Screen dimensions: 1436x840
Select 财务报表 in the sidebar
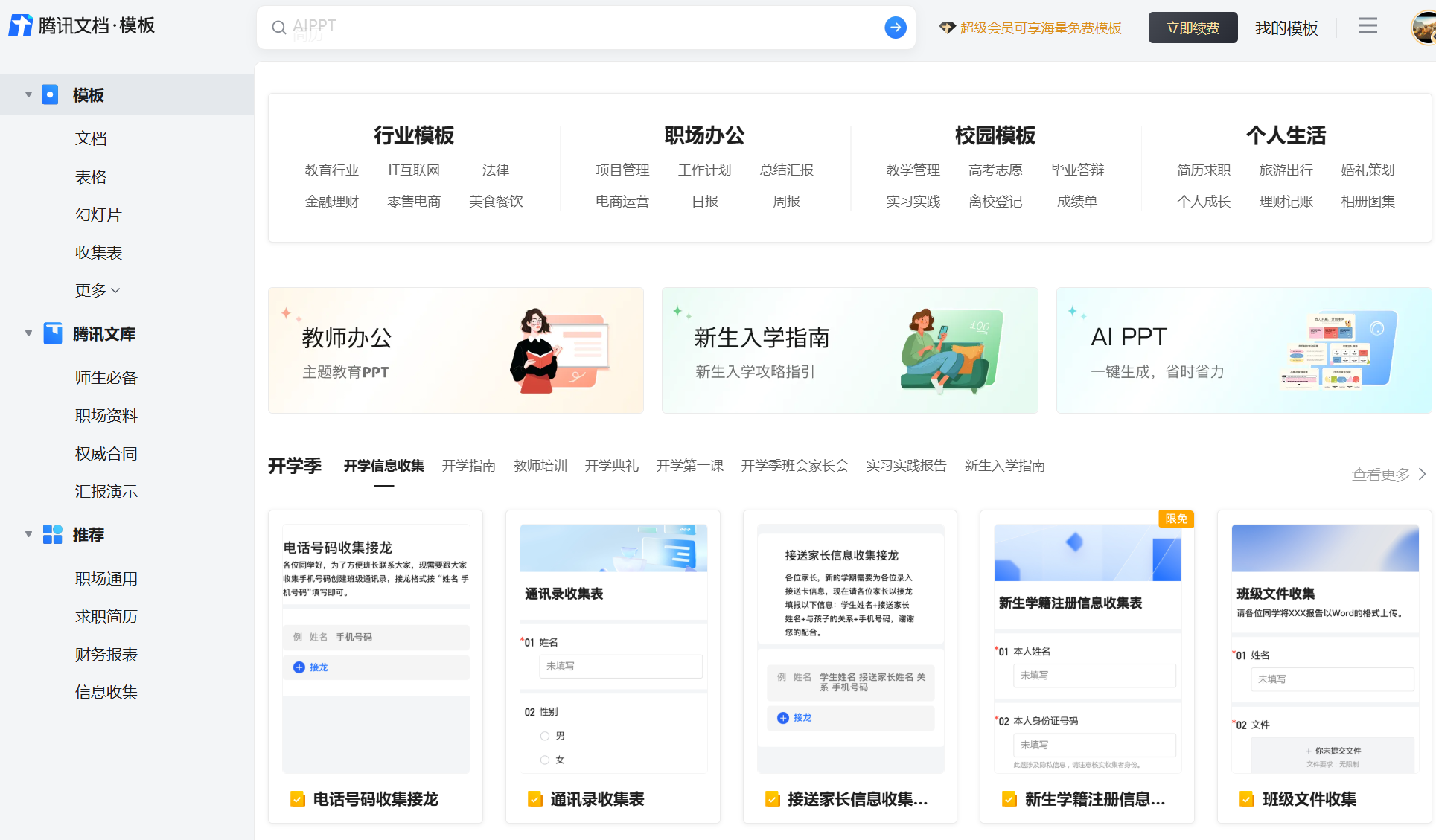[106, 654]
